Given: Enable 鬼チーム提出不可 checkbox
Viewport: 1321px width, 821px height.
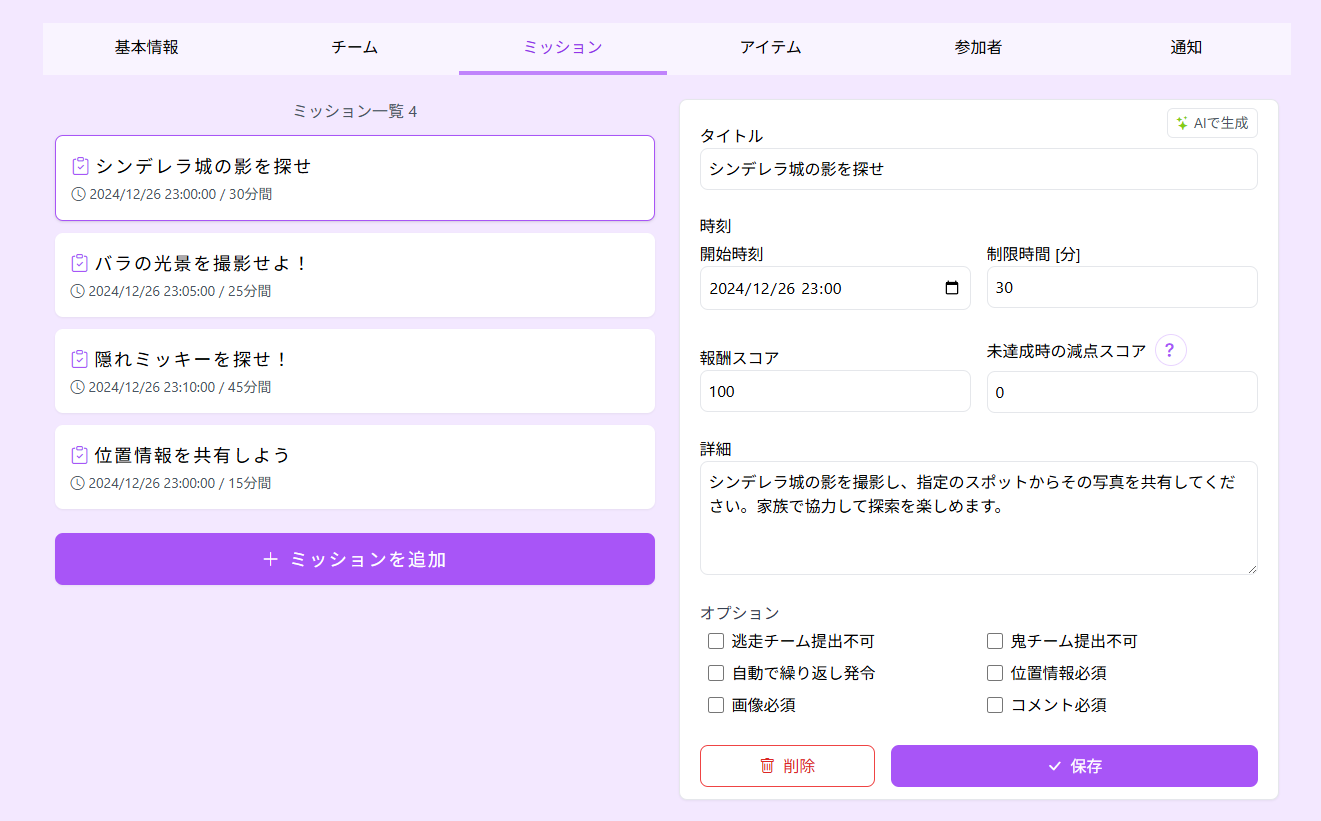Looking at the screenshot, I should [995, 641].
